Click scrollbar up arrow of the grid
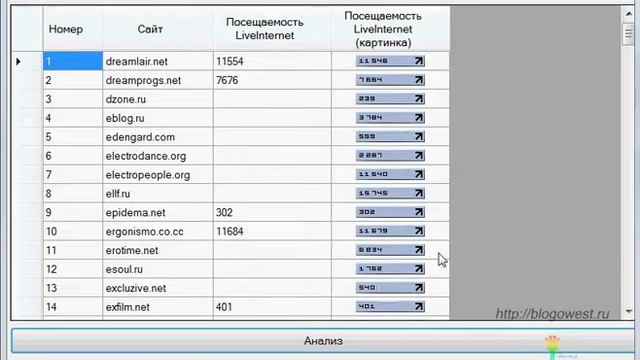This screenshot has width=640, height=360. coord(629,14)
